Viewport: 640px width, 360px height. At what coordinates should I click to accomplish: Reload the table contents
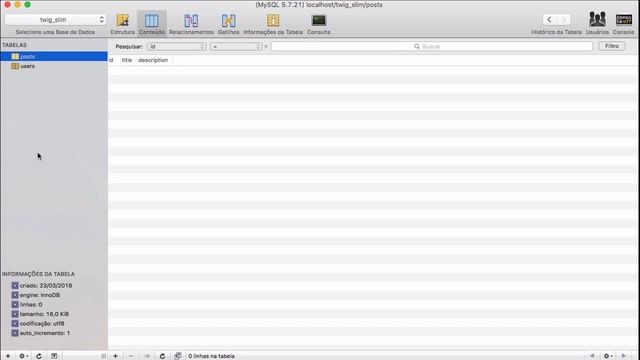(x=162, y=356)
